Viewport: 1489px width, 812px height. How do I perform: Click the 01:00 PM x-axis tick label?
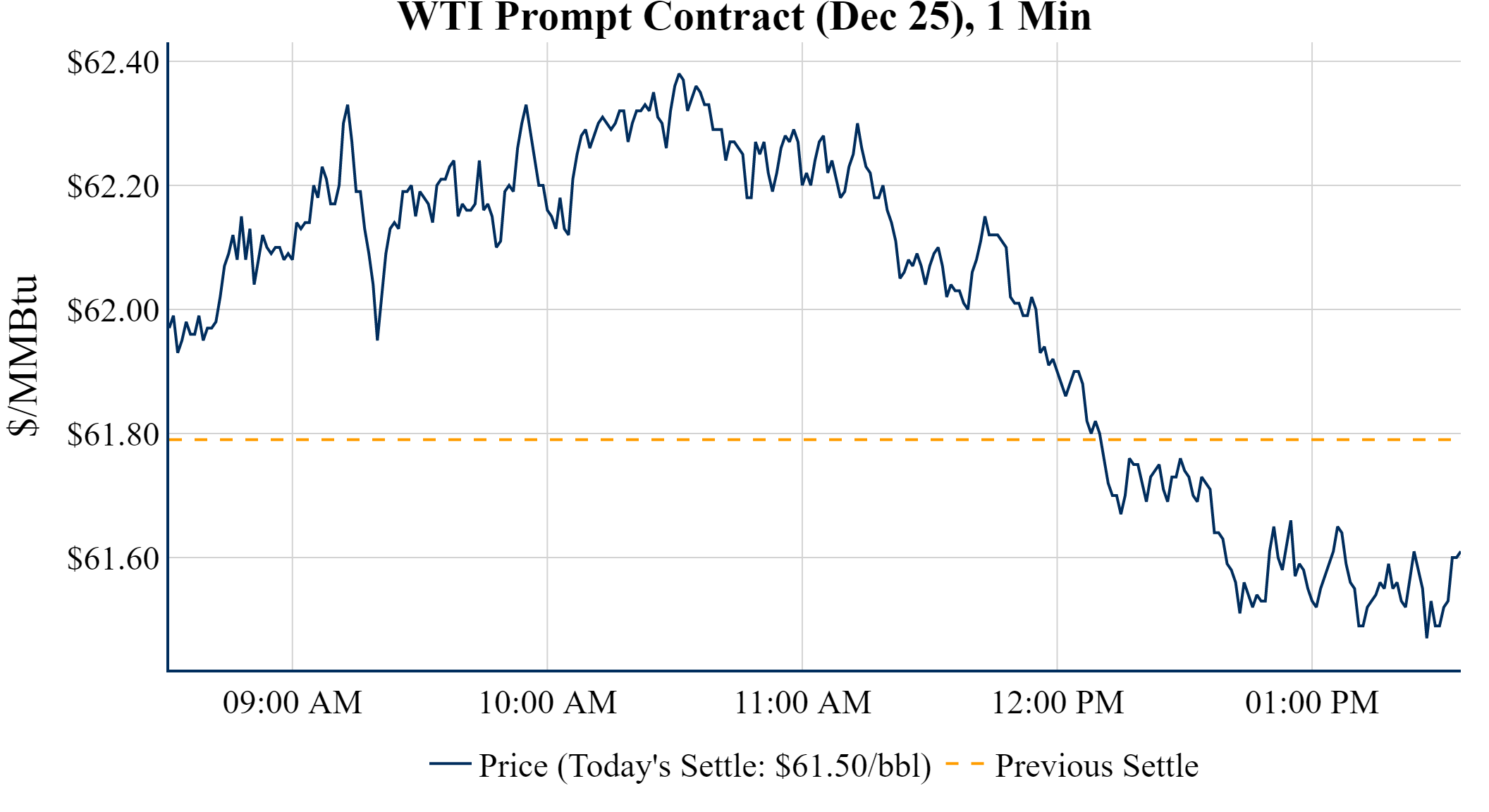pos(1312,703)
